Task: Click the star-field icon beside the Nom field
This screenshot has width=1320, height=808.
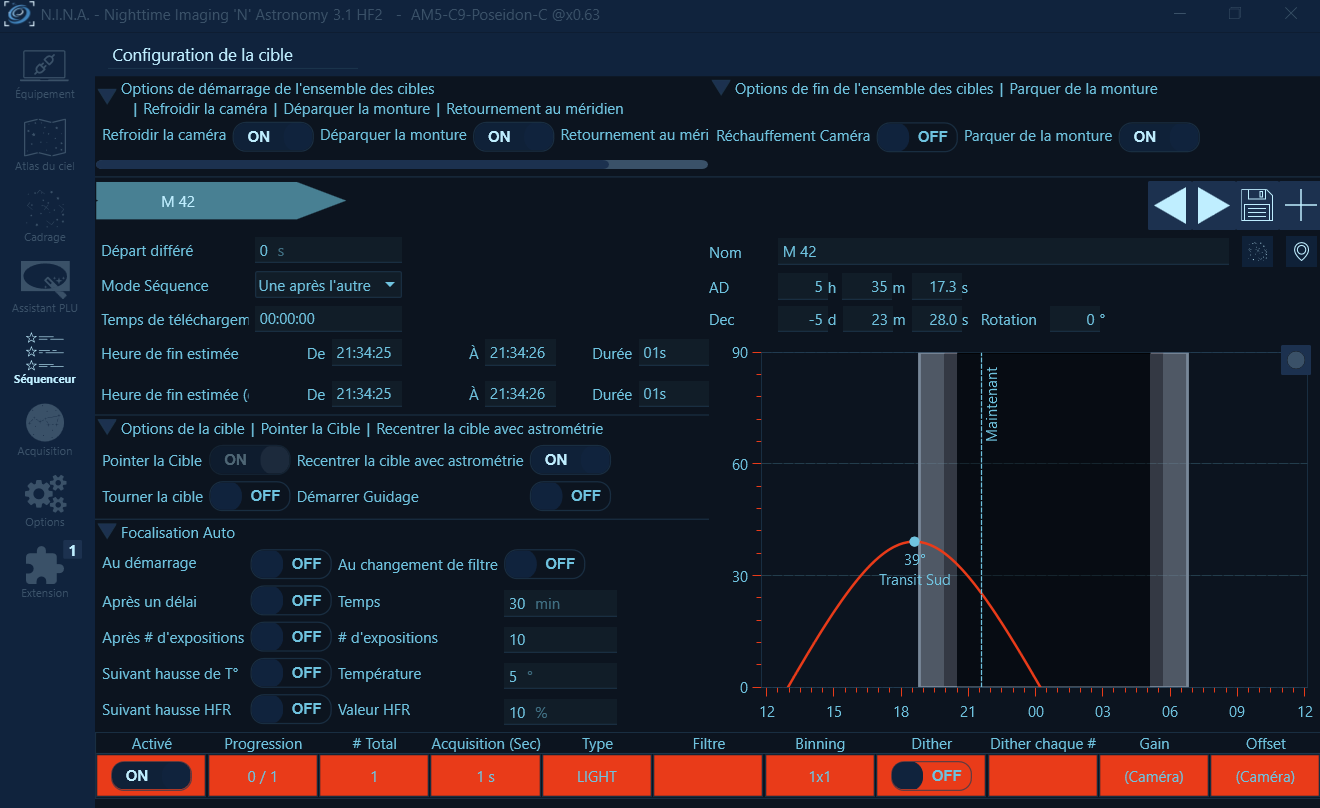Action: coord(1258,252)
